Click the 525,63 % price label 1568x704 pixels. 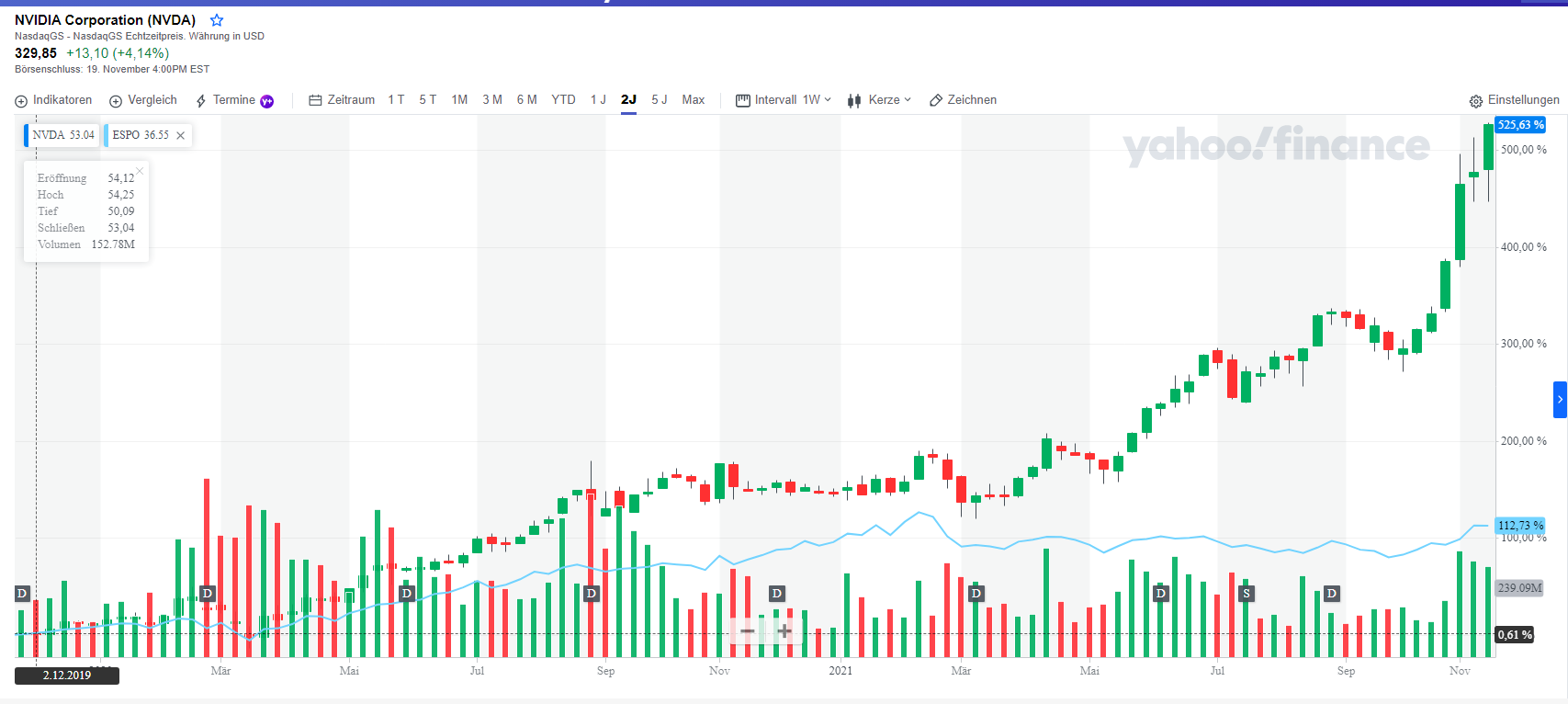1520,125
